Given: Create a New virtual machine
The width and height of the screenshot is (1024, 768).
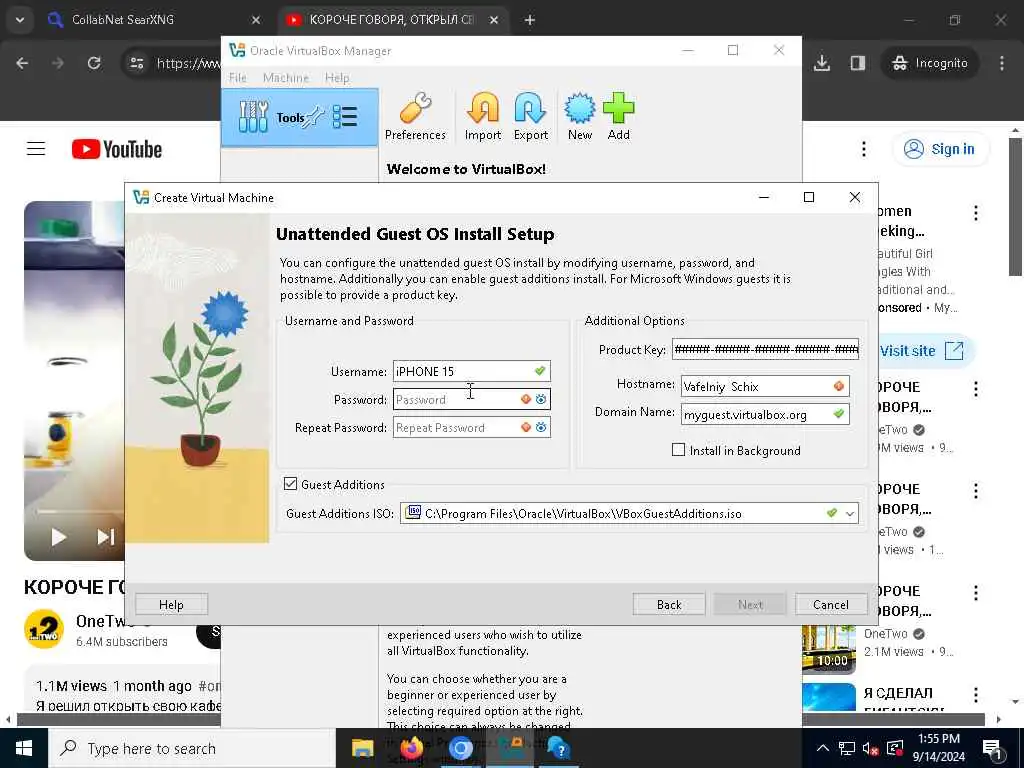Looking at the screenshot, I should pyautogui.click(x=579, y=116).
